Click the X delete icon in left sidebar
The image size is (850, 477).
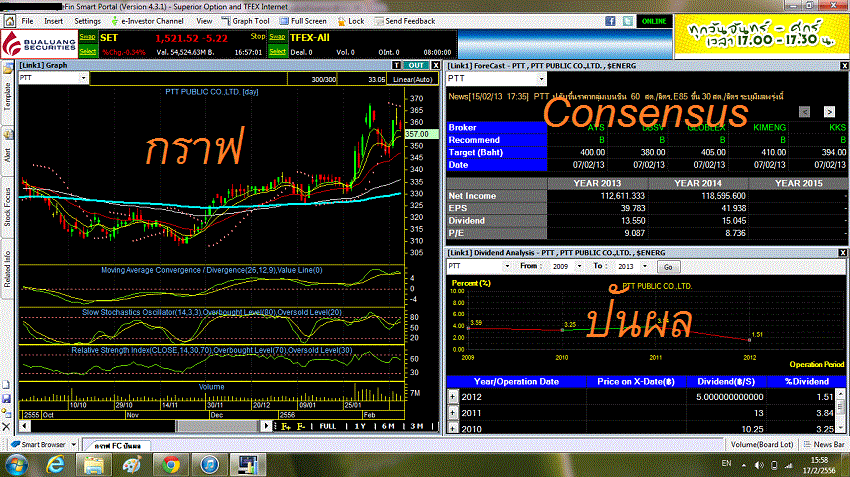click(x=7, y=427)
